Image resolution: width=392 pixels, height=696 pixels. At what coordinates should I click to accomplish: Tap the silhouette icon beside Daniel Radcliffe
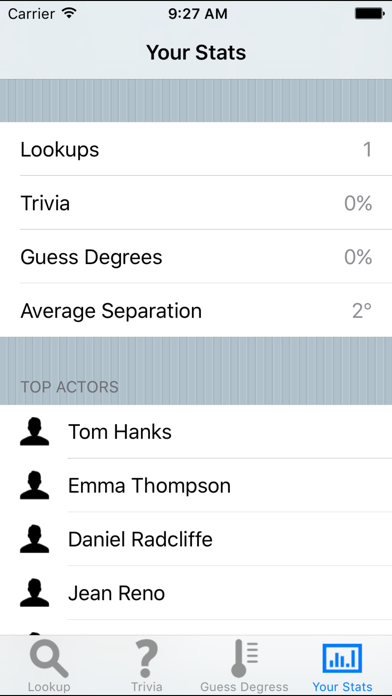(x=35, y=539)
